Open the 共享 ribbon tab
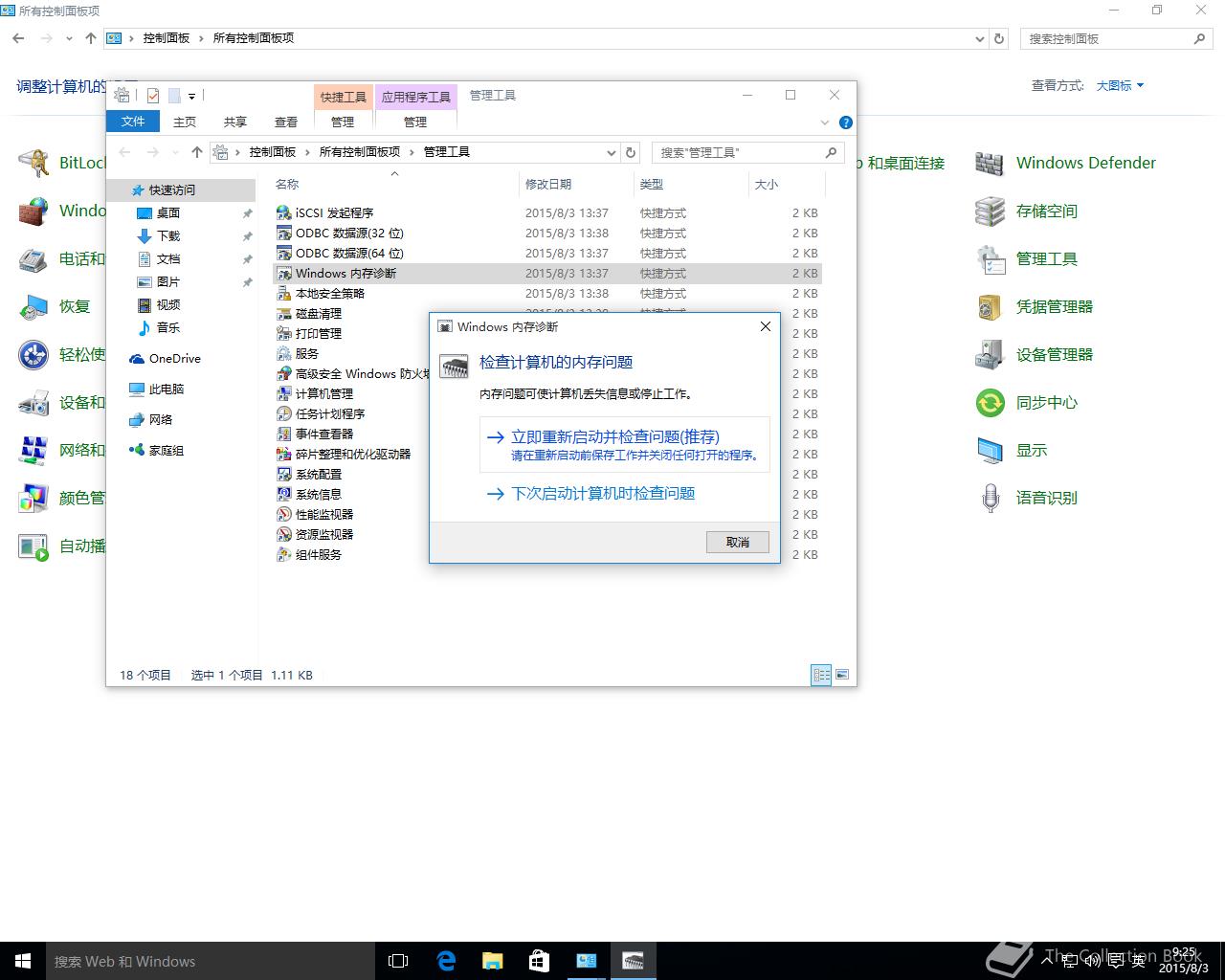The height and width of the screenshot is (980, 1225). (235, 122)
